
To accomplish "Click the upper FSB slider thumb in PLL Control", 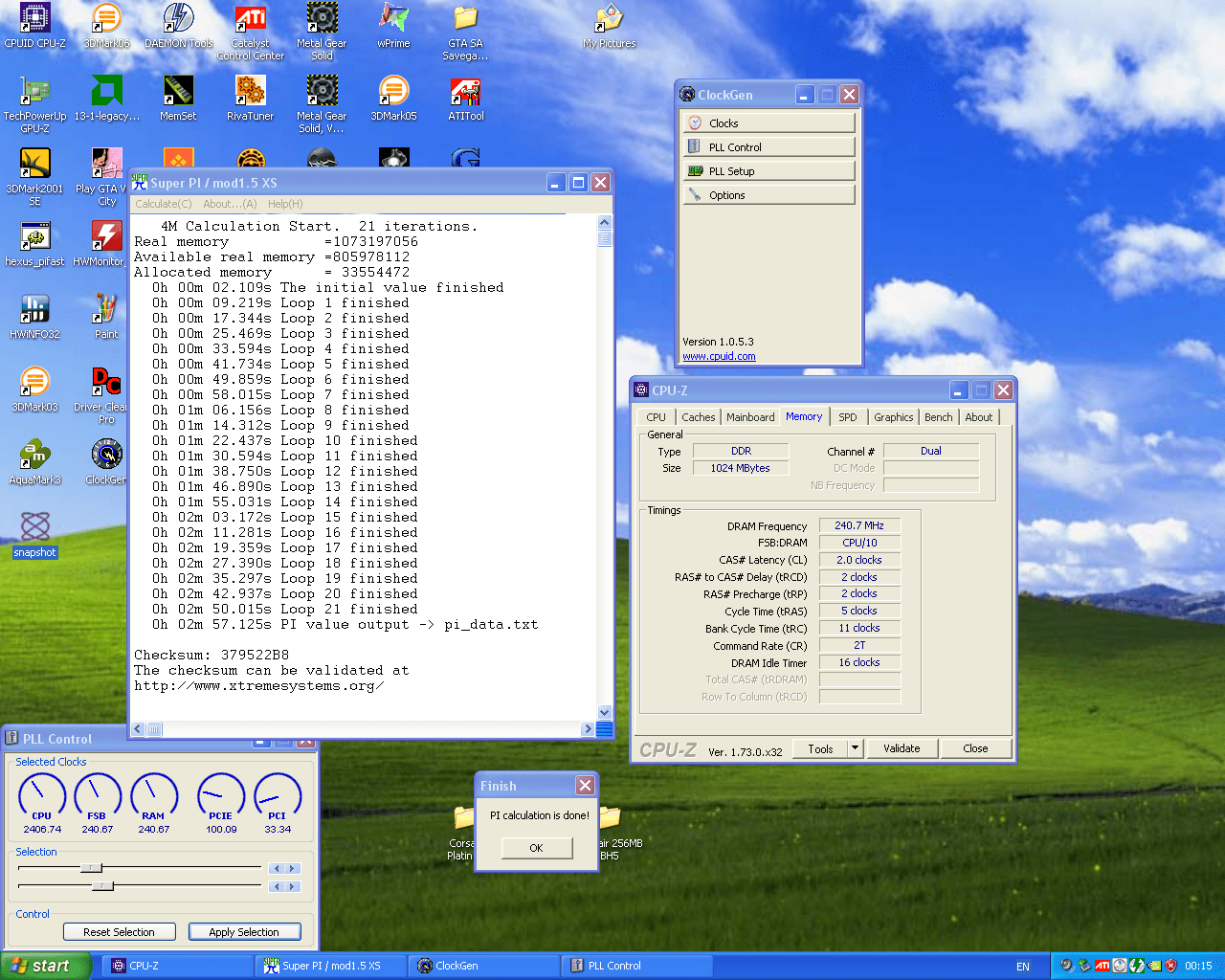I will coord(91,868).
